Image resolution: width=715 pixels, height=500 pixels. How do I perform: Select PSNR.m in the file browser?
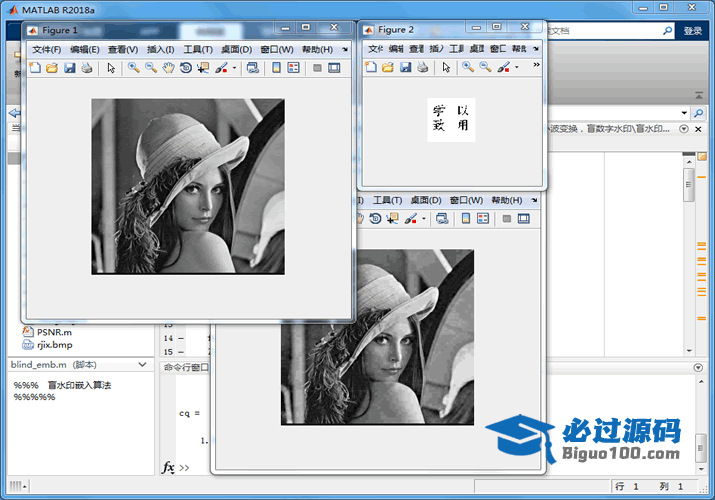[x=54, y=332]
